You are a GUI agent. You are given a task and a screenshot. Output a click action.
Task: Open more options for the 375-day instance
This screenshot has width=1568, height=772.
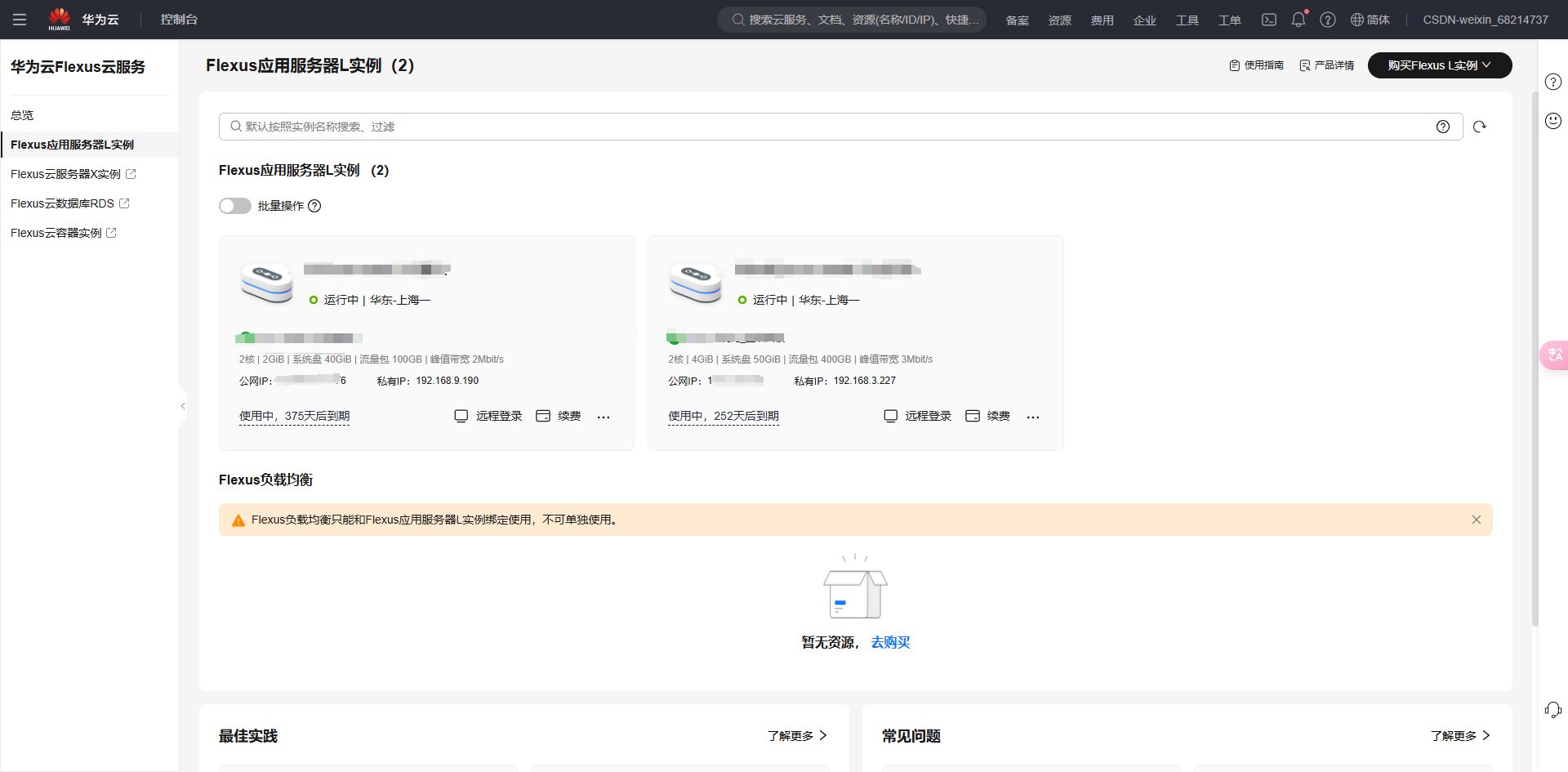[604, 417]
